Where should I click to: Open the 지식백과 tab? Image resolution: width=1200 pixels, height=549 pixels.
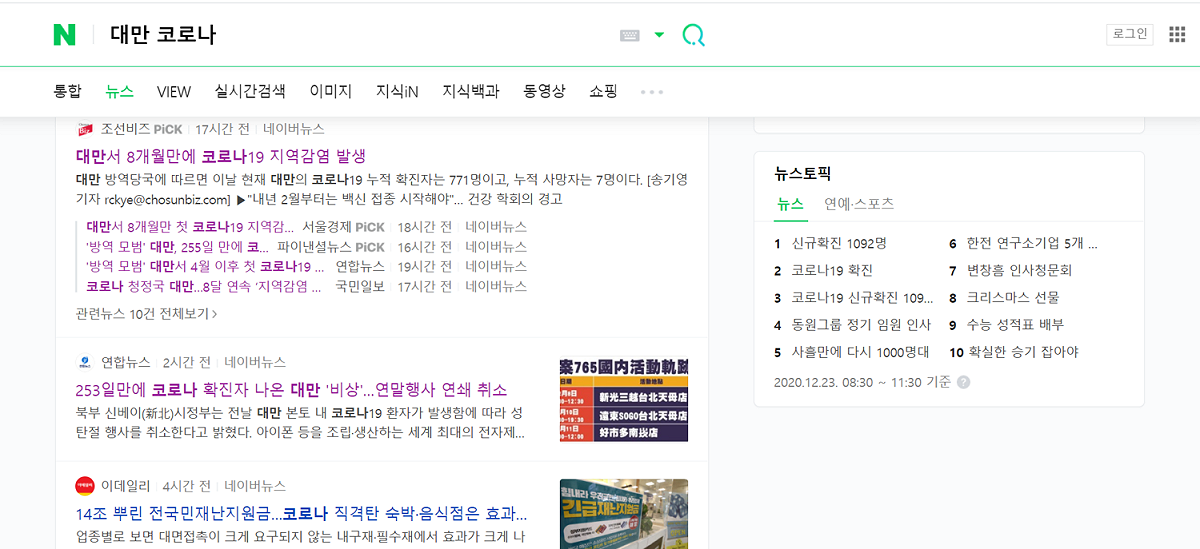(x=471, y=91)
